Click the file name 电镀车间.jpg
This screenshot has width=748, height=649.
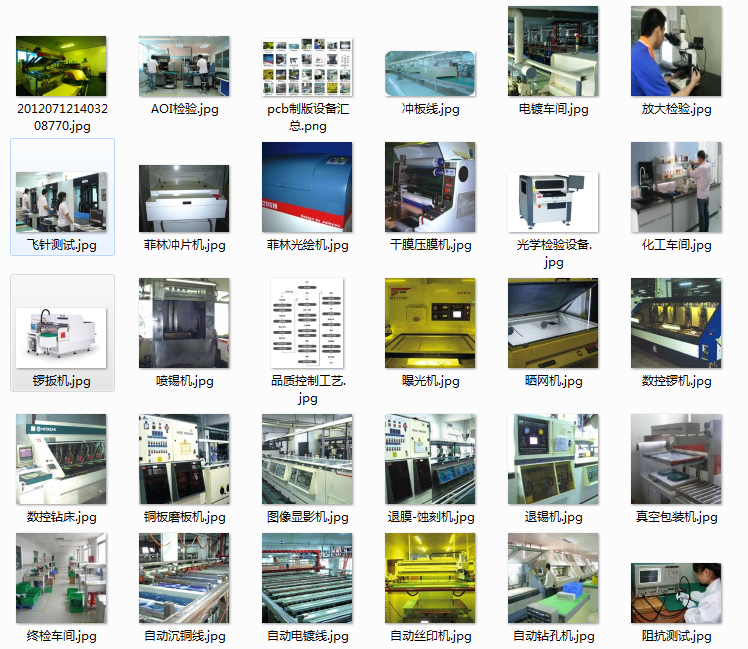coord(553,109)
